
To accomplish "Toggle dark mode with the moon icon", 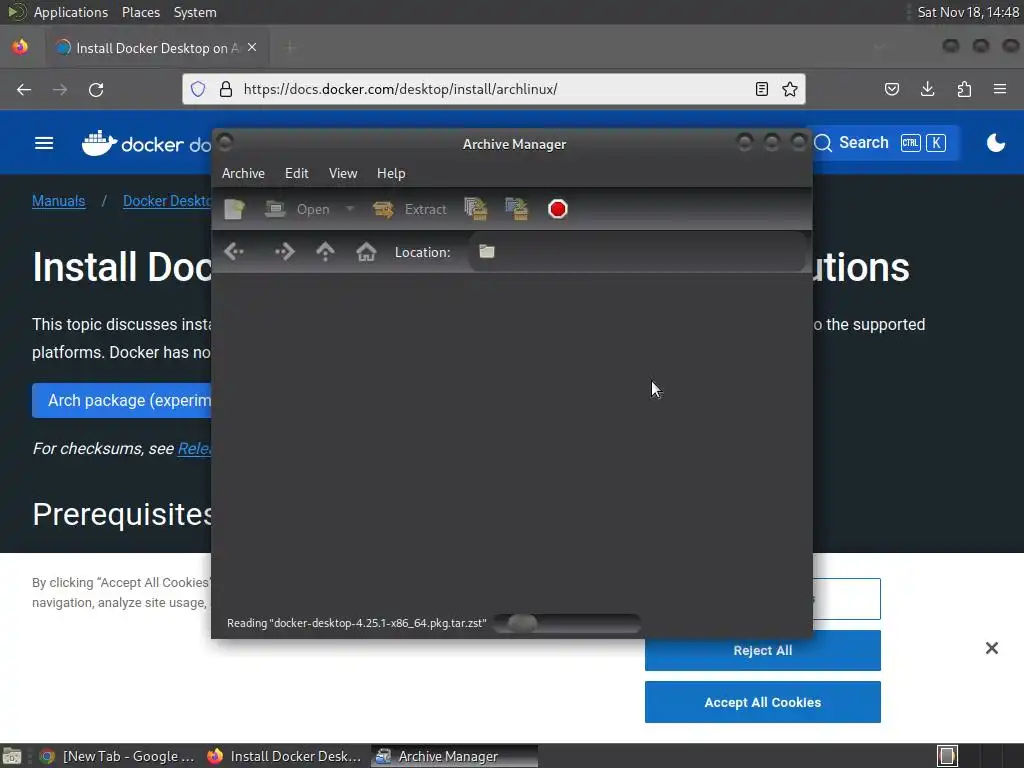I will tap(996, 142).
